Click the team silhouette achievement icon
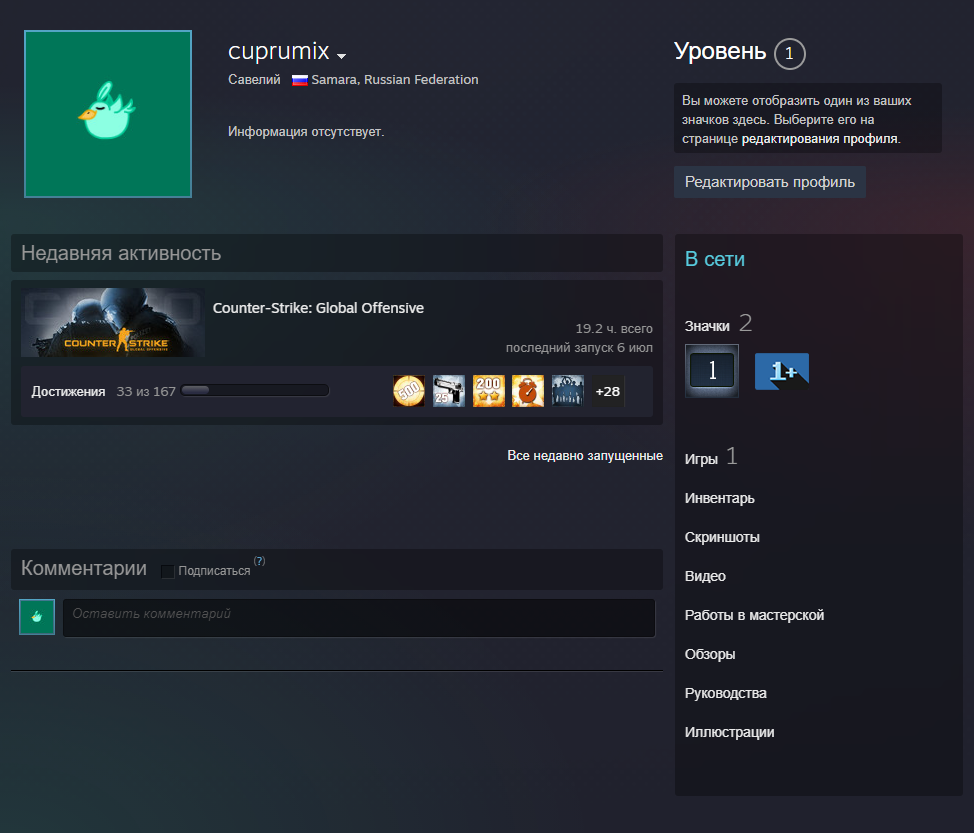 (568, 391)
